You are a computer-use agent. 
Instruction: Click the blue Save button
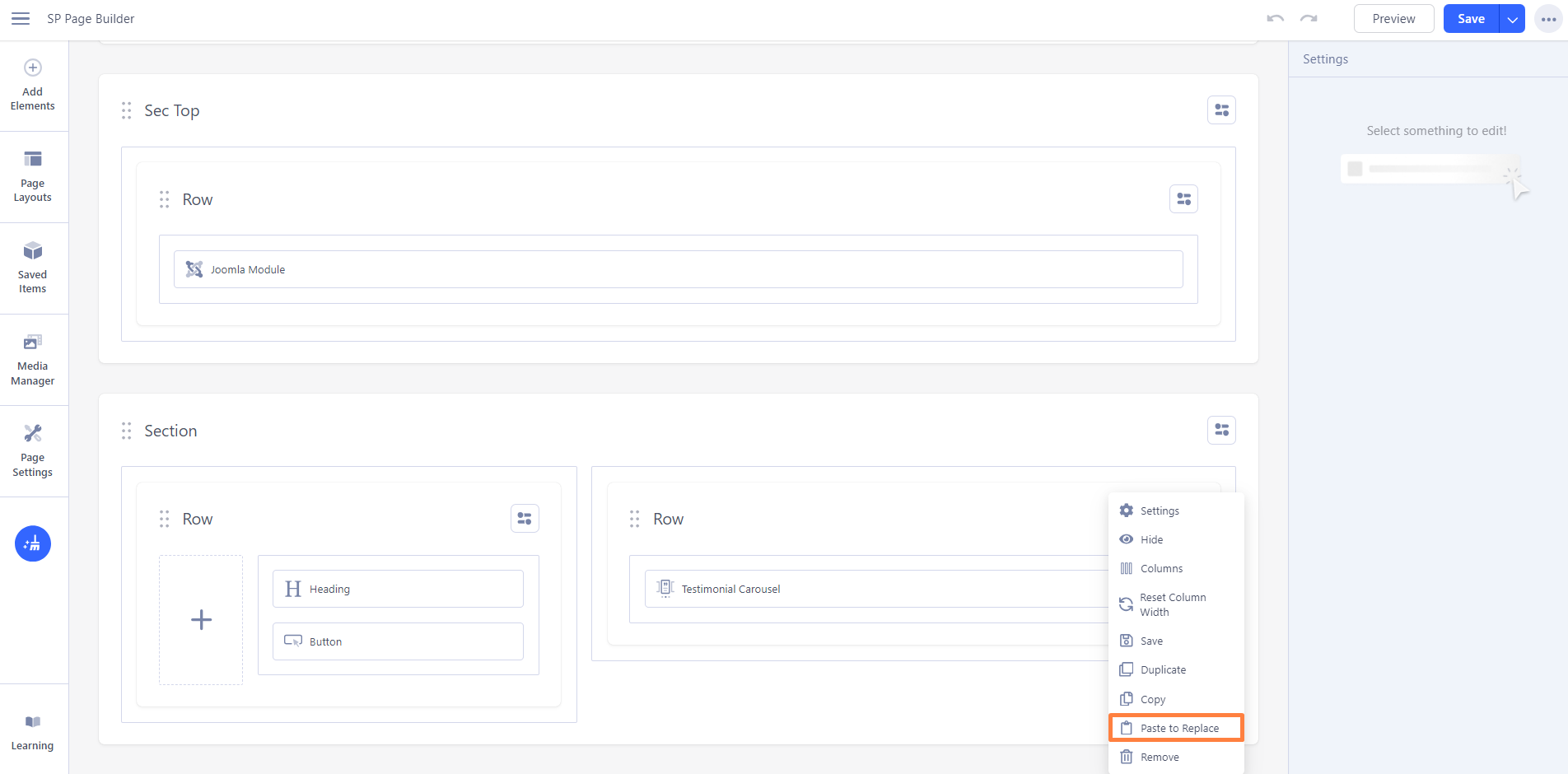pyautogui.click(x=1471, y=19)
